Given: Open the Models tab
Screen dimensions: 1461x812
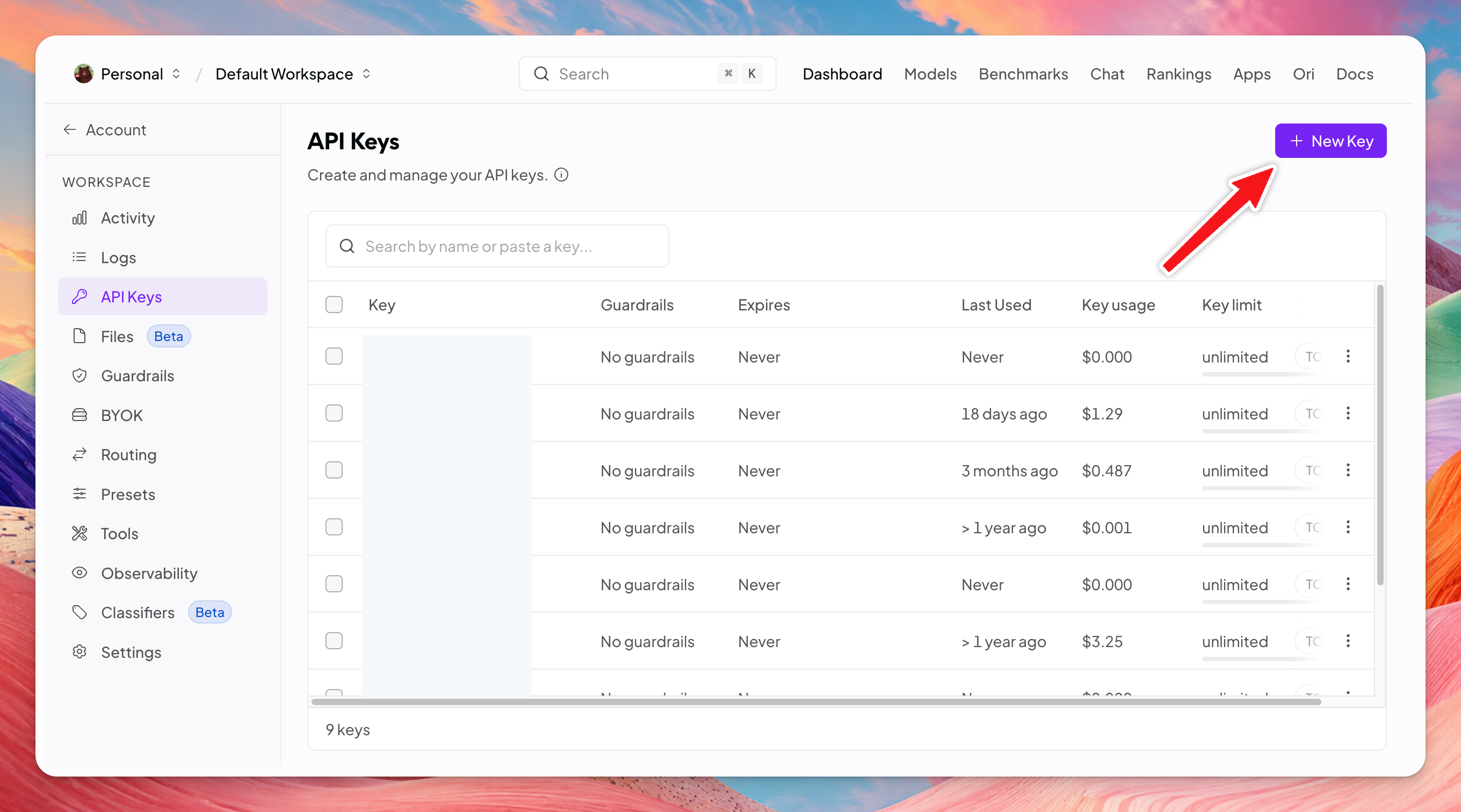Looking at the screenshot, I should [x=930, y=74].
